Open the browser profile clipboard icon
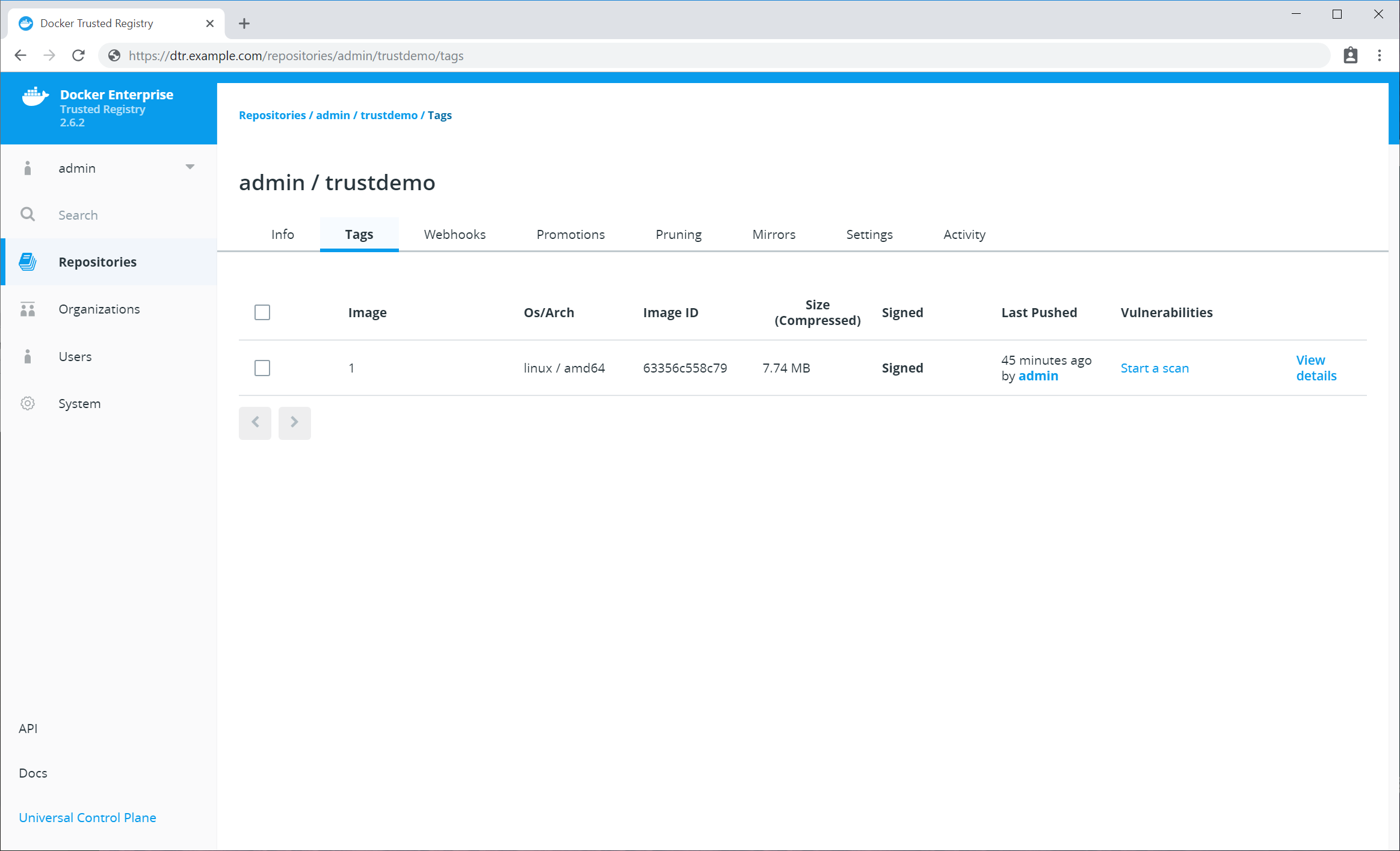This screenshot has width=1400, height=851. (x=1350, y=55)
